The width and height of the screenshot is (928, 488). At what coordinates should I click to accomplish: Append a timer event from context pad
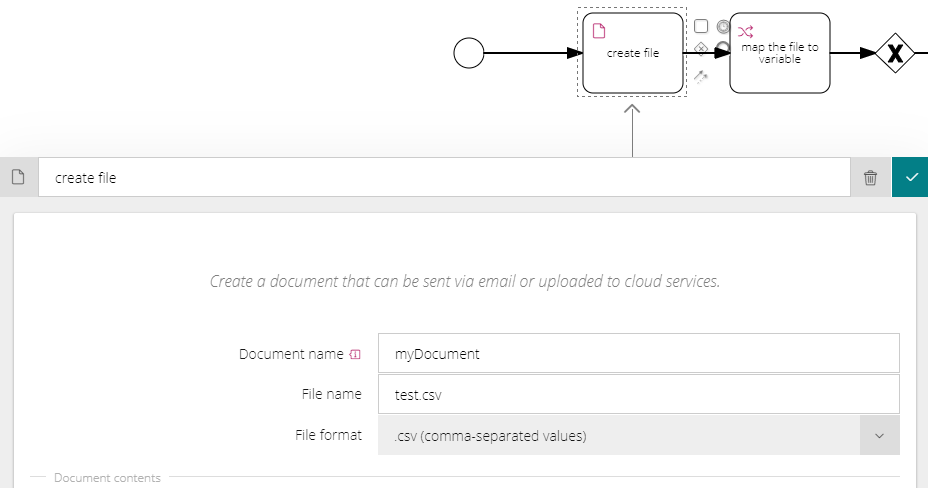723,27
